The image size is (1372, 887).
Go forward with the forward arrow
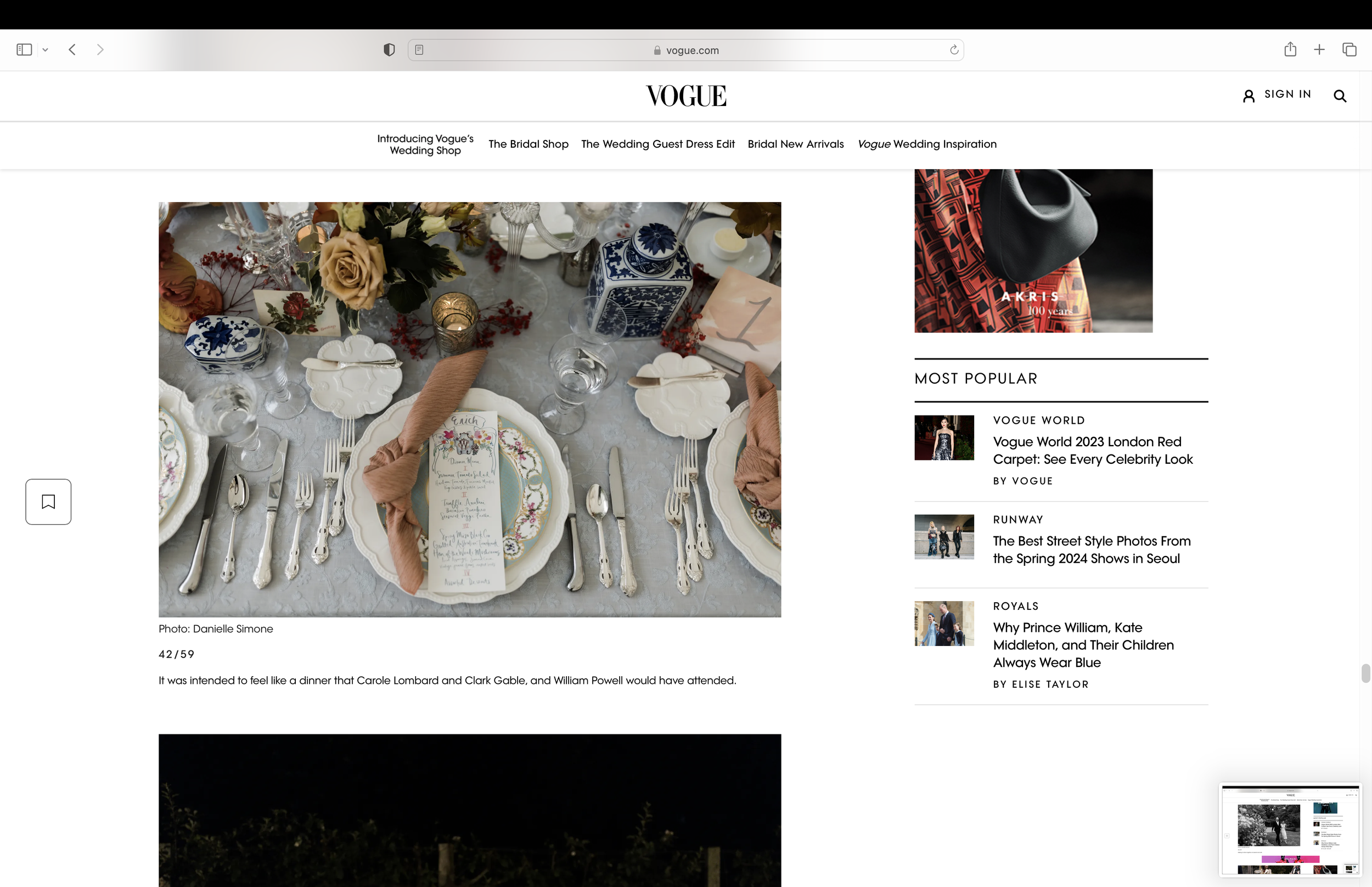click(x=100, y=49)
